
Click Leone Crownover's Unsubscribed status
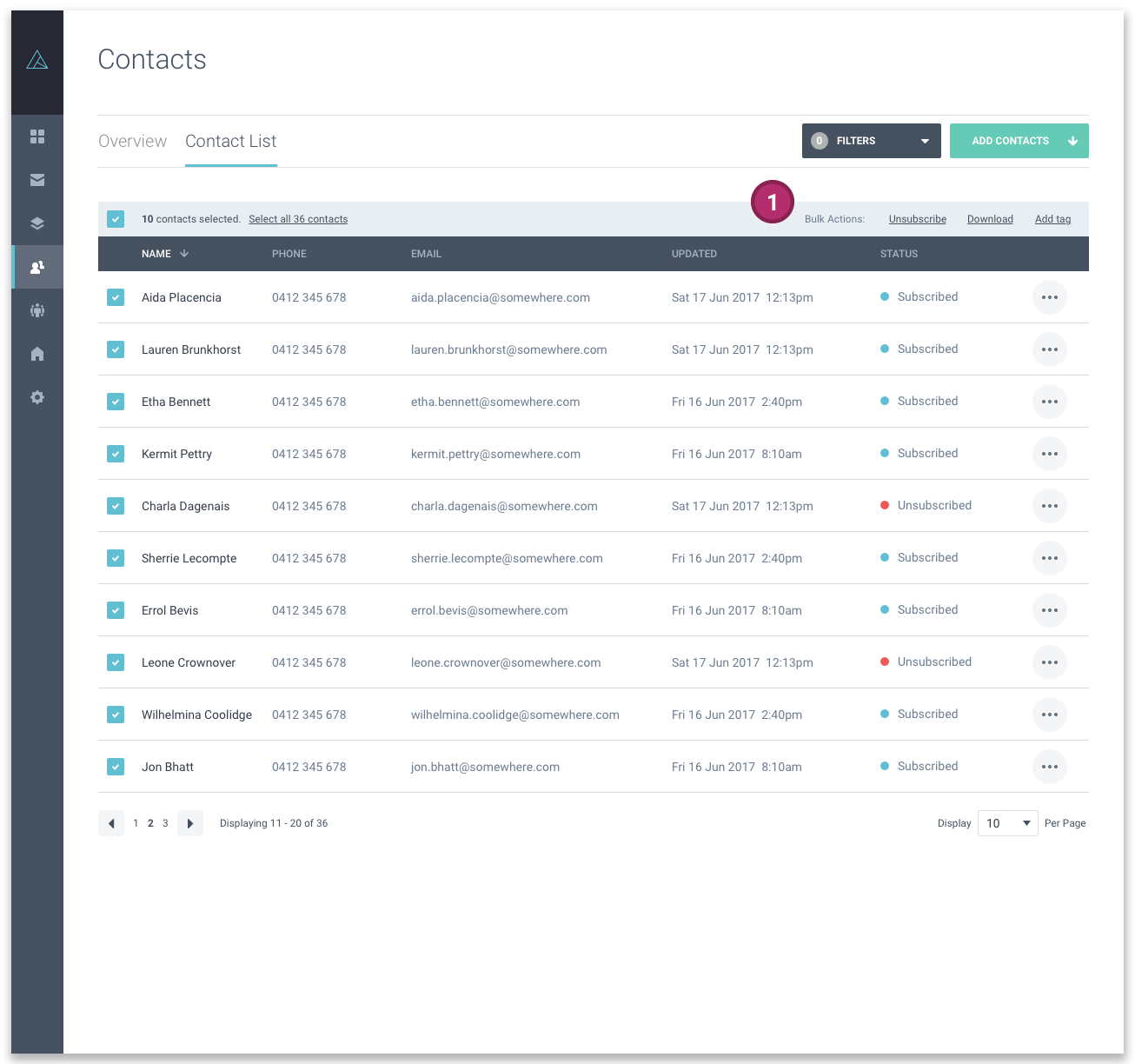(x=926, y=662)
